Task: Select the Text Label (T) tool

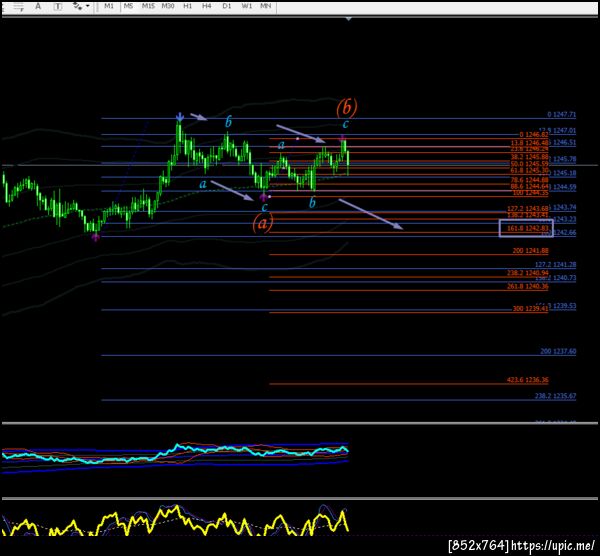Action: coord(58,7)
